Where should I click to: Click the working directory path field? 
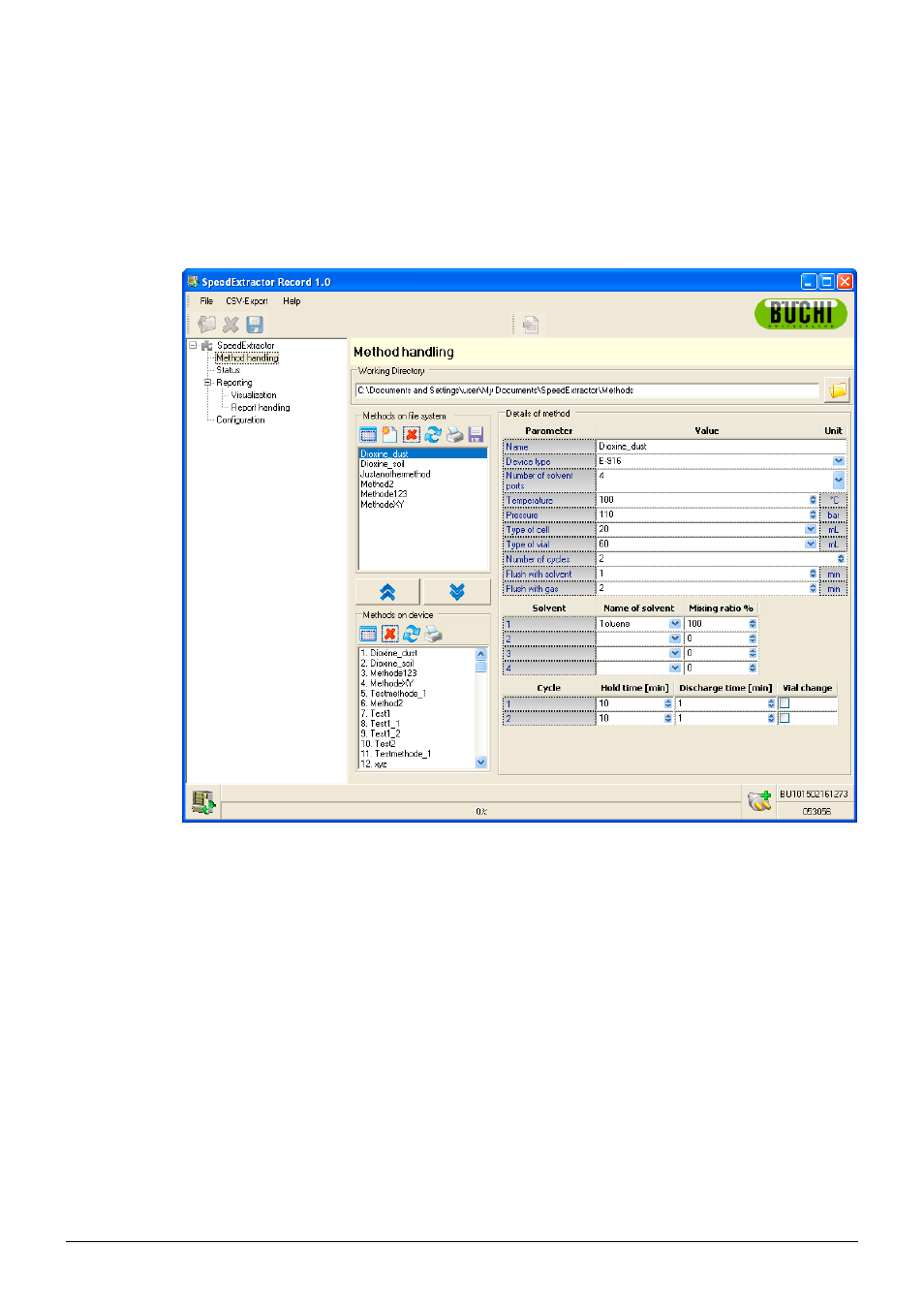pyautogui.click(x=588, y=390)
